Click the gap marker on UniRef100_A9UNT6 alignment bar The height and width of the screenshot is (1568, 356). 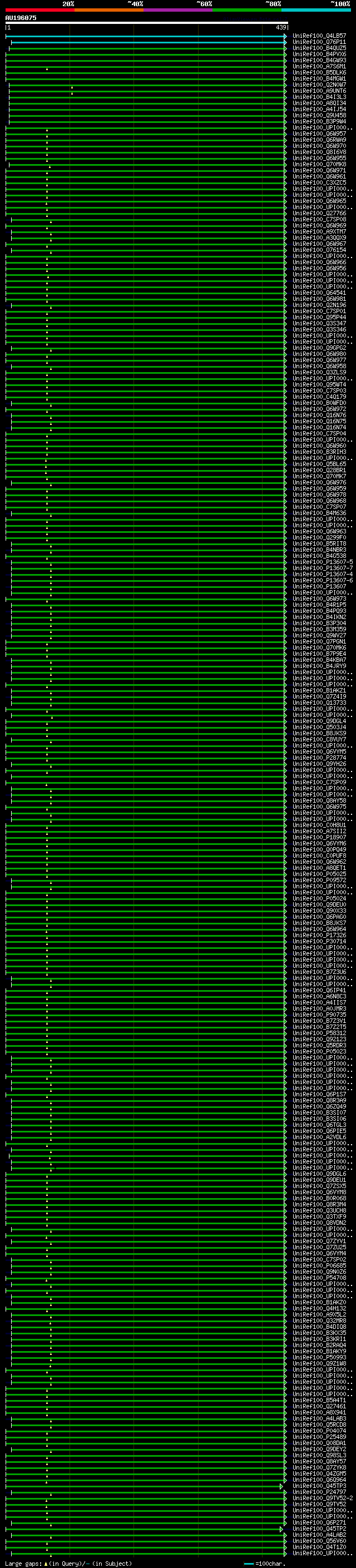pos(72,94)
